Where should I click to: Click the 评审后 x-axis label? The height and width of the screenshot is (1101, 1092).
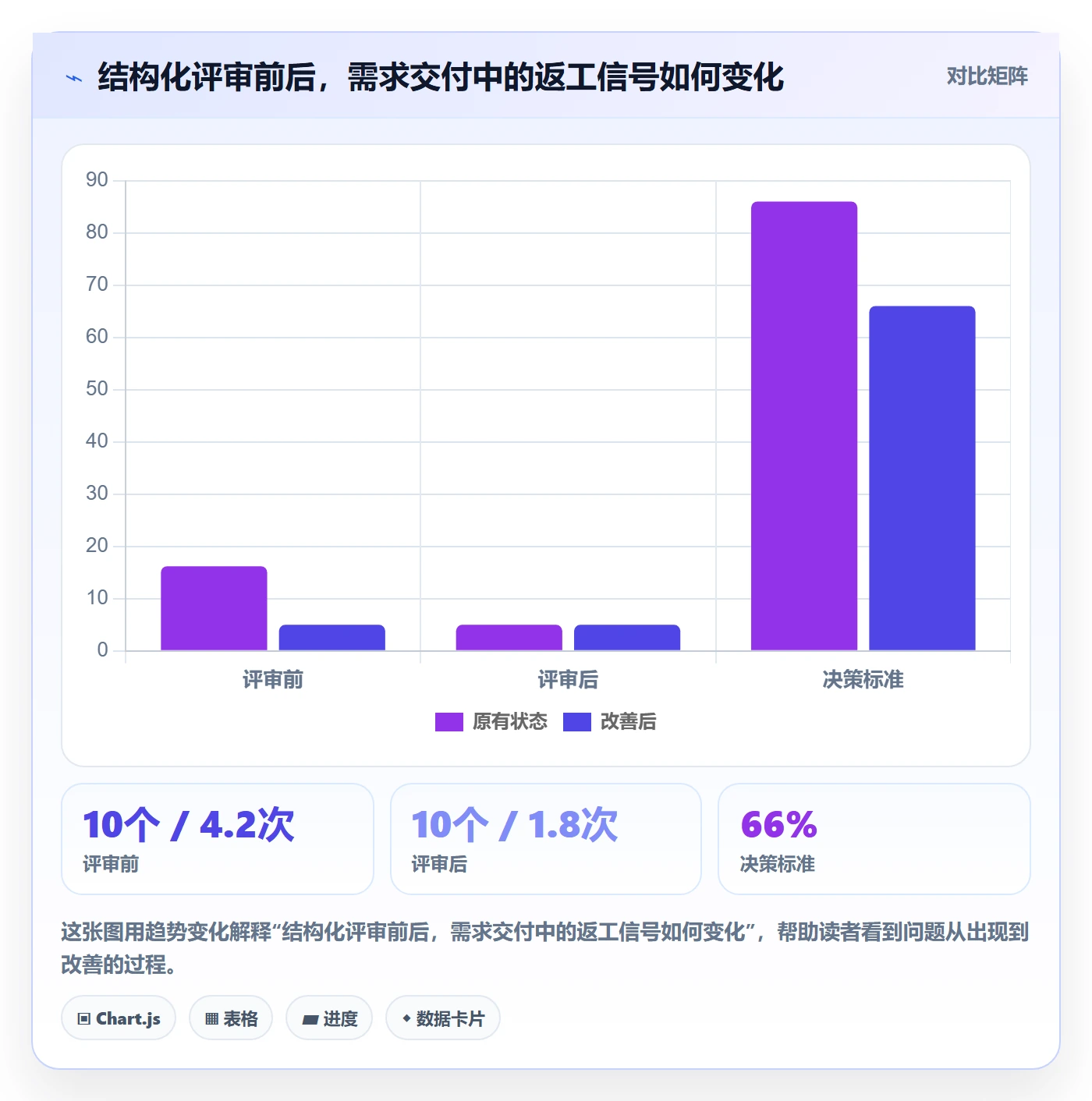click(x=568, y=680)
